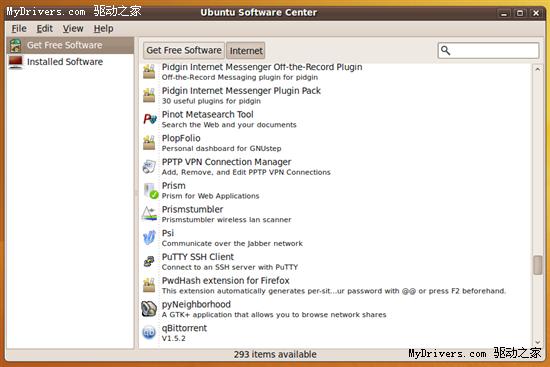550x367 pixels.
Task: Focus the search input field
Action: click(488, 51)
